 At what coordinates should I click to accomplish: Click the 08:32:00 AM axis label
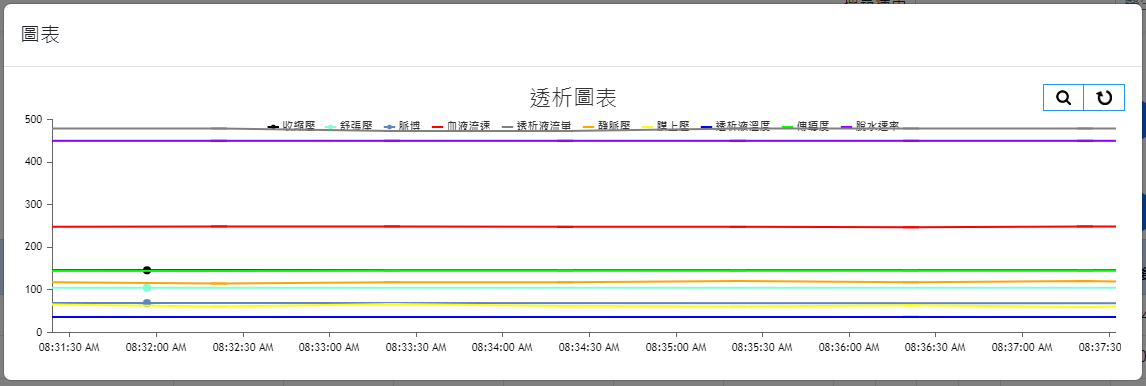pyautogui.click(x=156, y=349)
